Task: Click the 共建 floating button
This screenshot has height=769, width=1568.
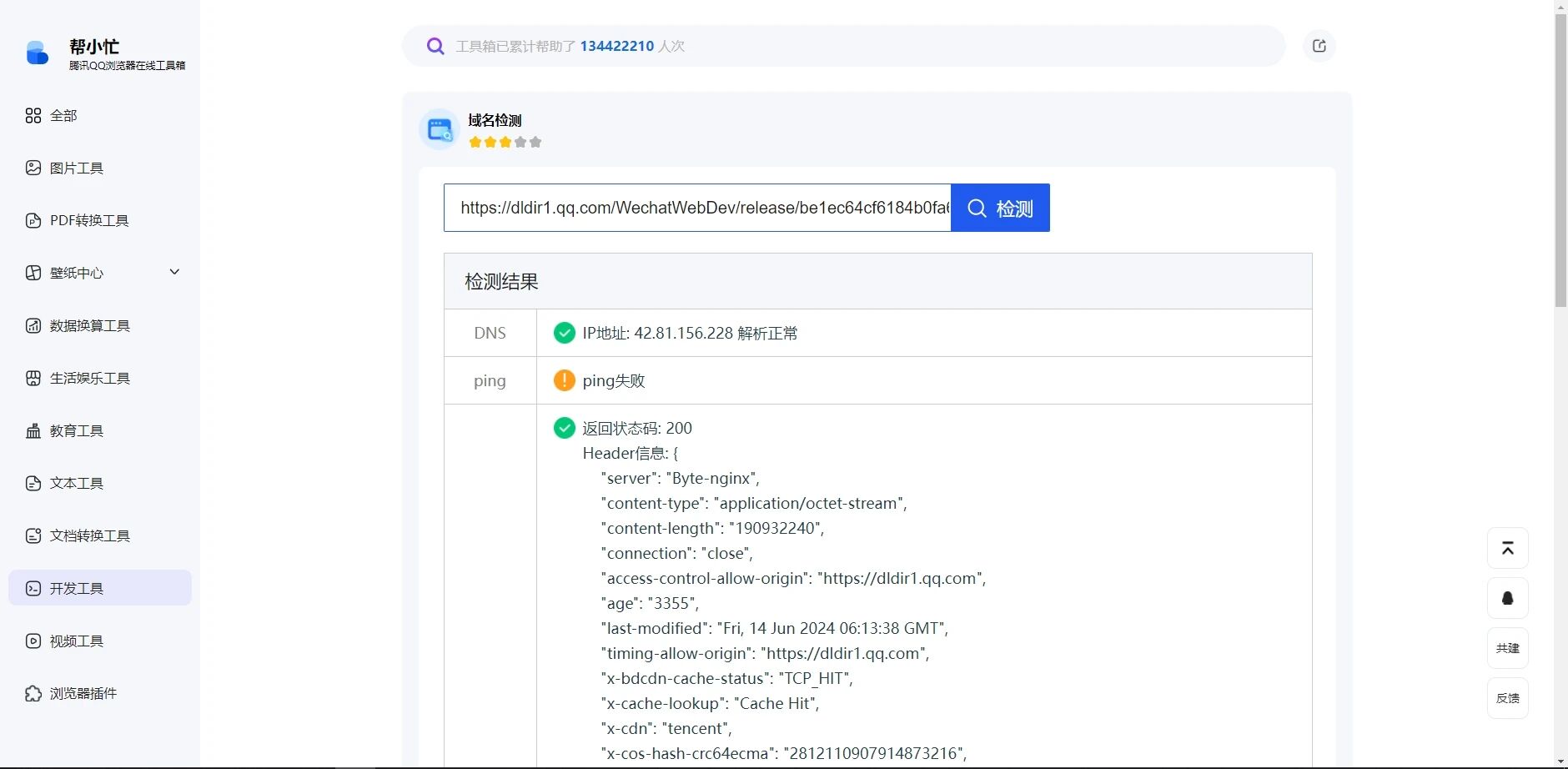Action: click(x=1508, y=648)
